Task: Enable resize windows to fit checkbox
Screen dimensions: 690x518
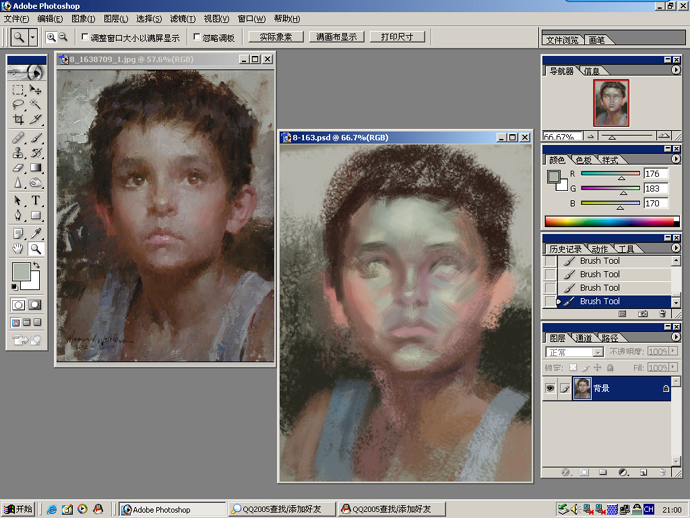Action: [85, 37]
